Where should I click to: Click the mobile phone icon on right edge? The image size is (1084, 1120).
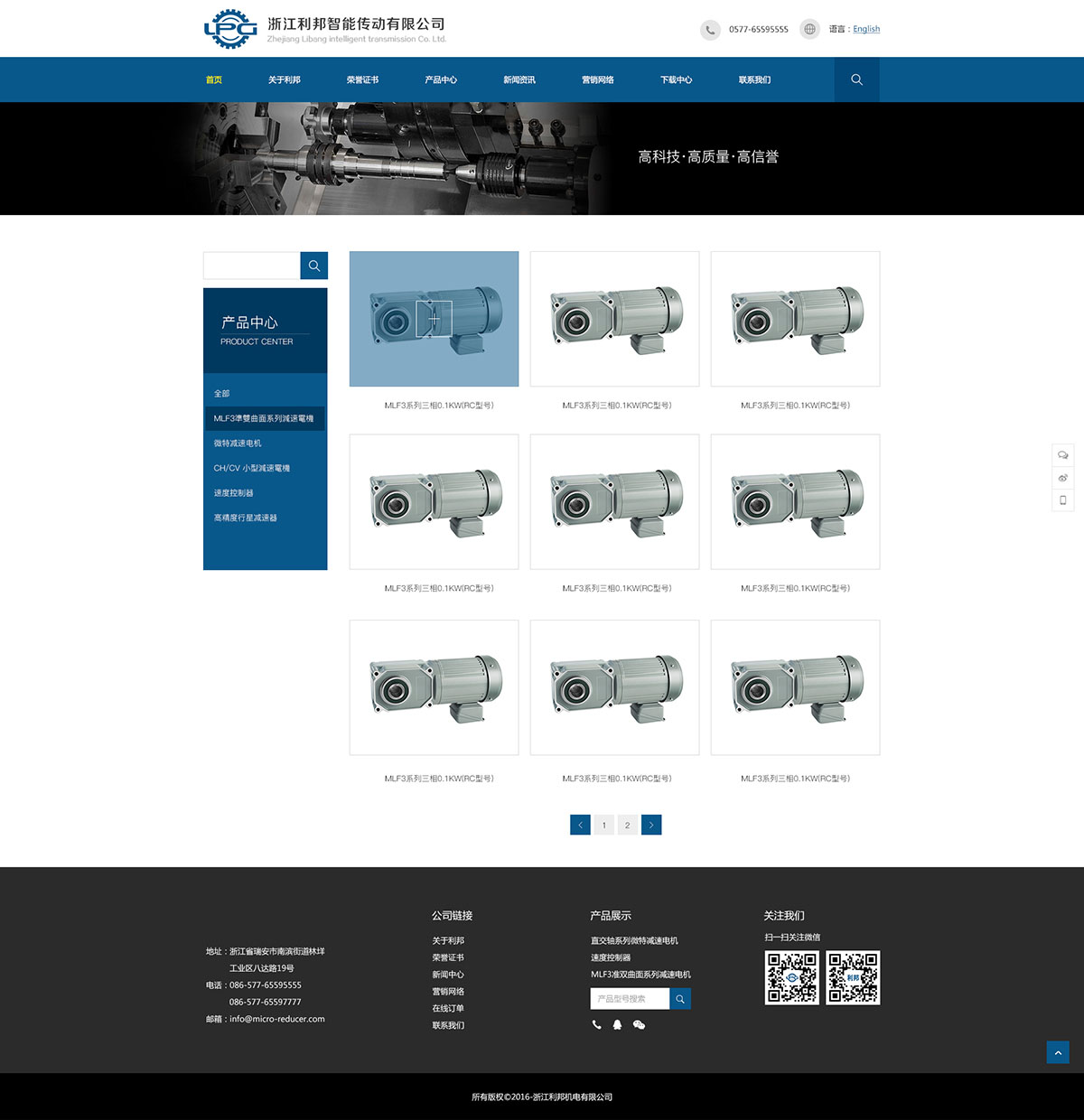point(1062,500)
